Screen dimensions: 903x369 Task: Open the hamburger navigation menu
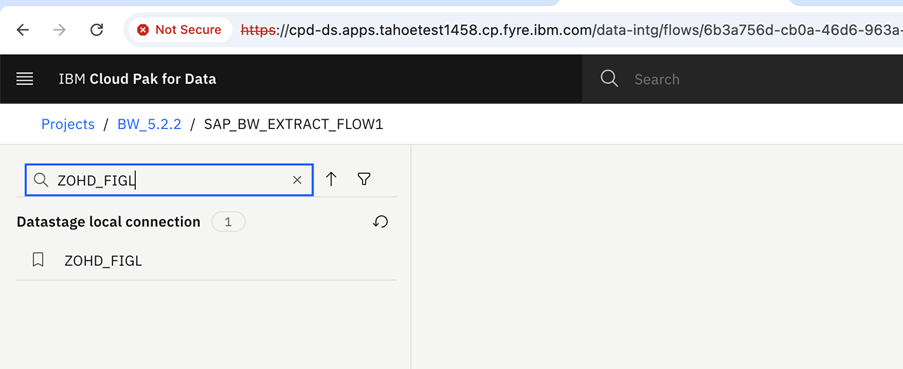click(25, 79)
